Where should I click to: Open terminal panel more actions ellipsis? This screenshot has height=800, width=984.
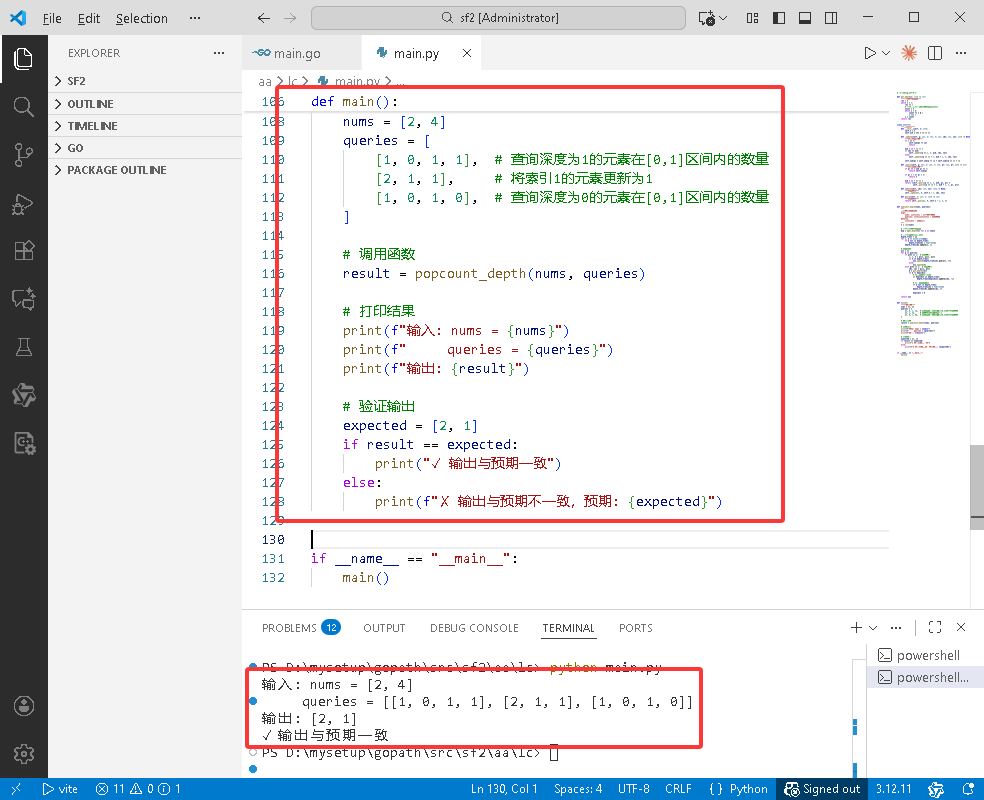pos(896,627)
